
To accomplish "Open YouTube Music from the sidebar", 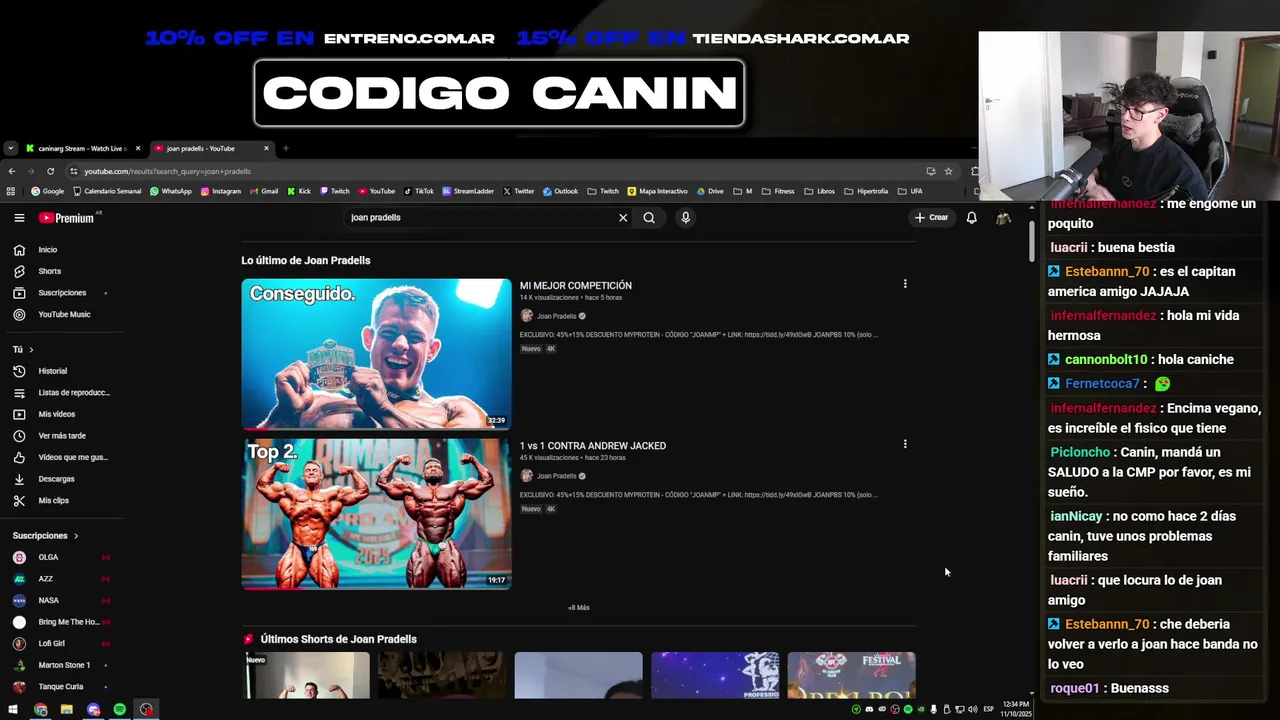I will (62, 314).
